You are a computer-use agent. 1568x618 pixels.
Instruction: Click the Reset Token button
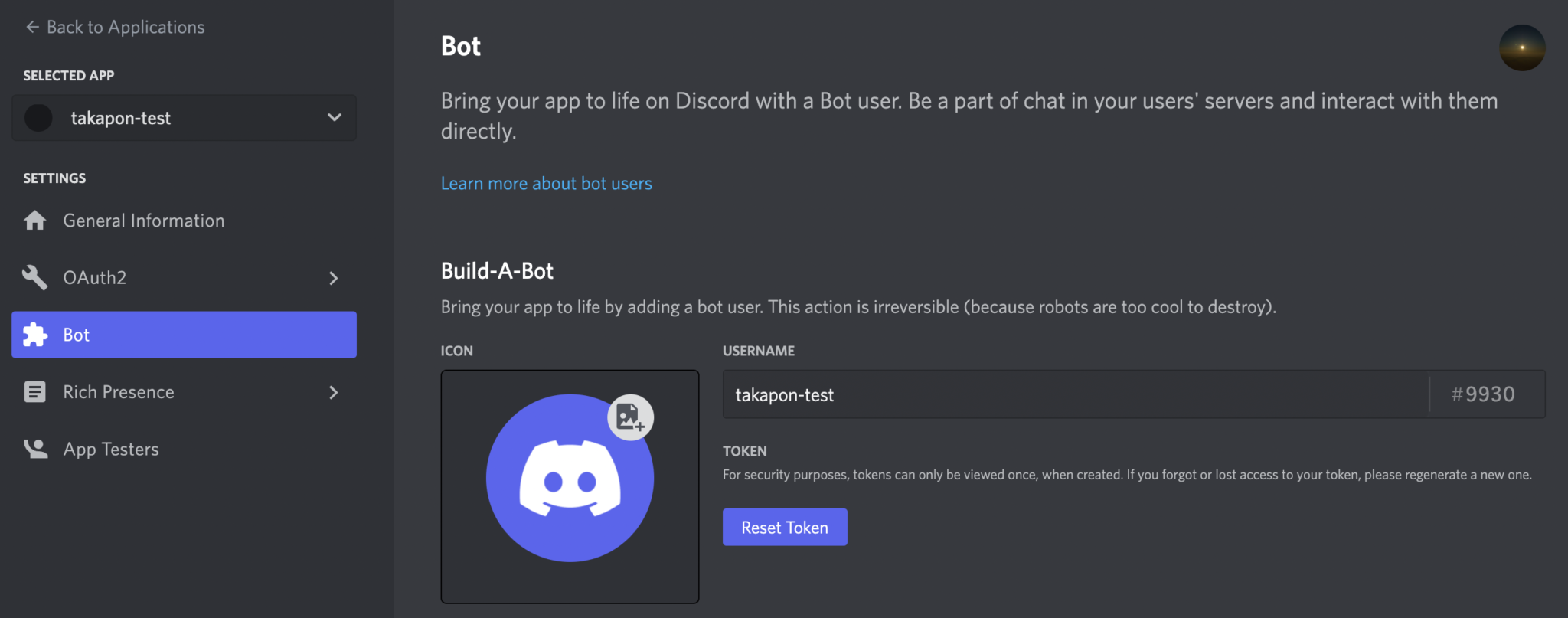784,527
